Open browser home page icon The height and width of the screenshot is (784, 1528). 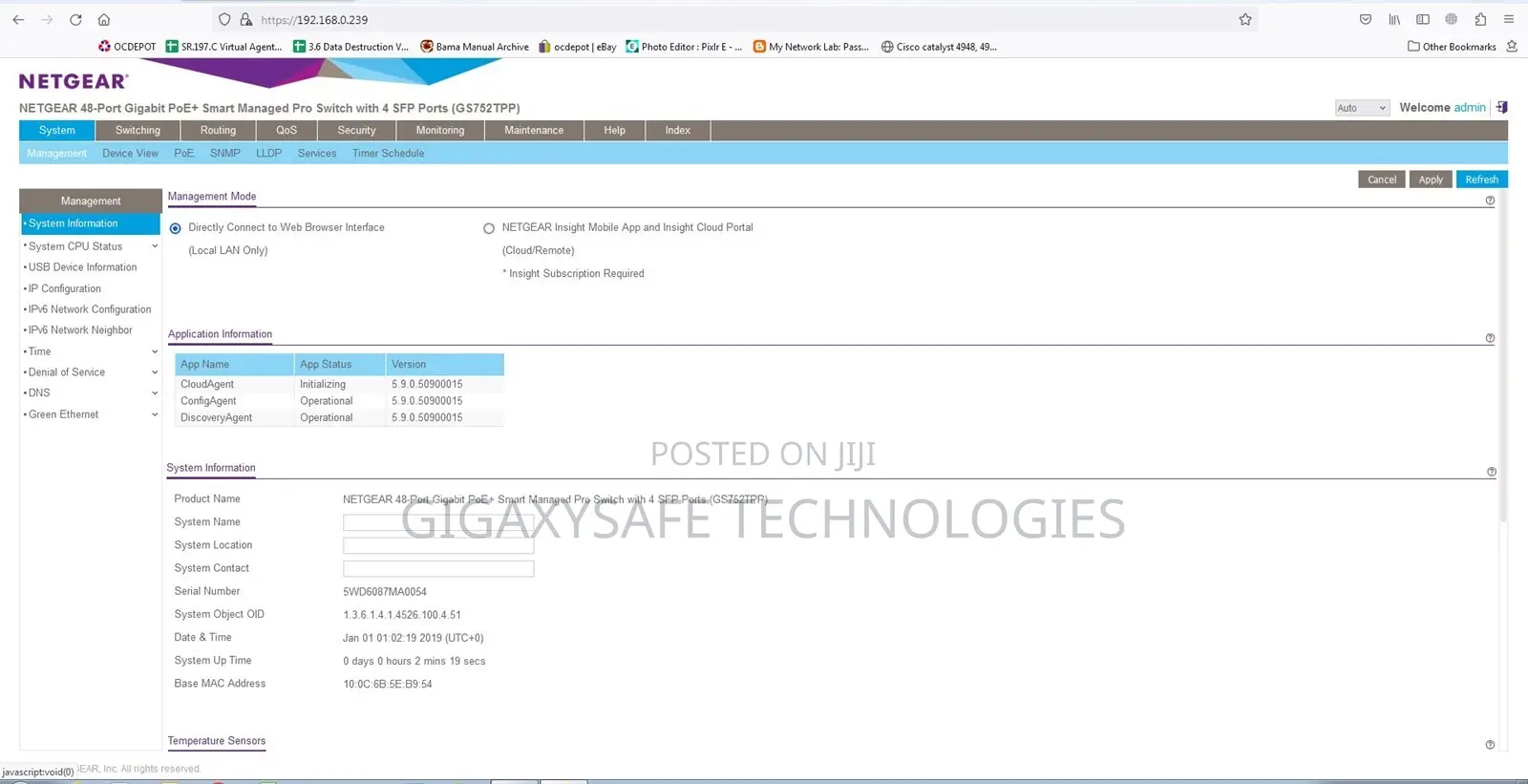pyautogui.click(x=104, y=19)
